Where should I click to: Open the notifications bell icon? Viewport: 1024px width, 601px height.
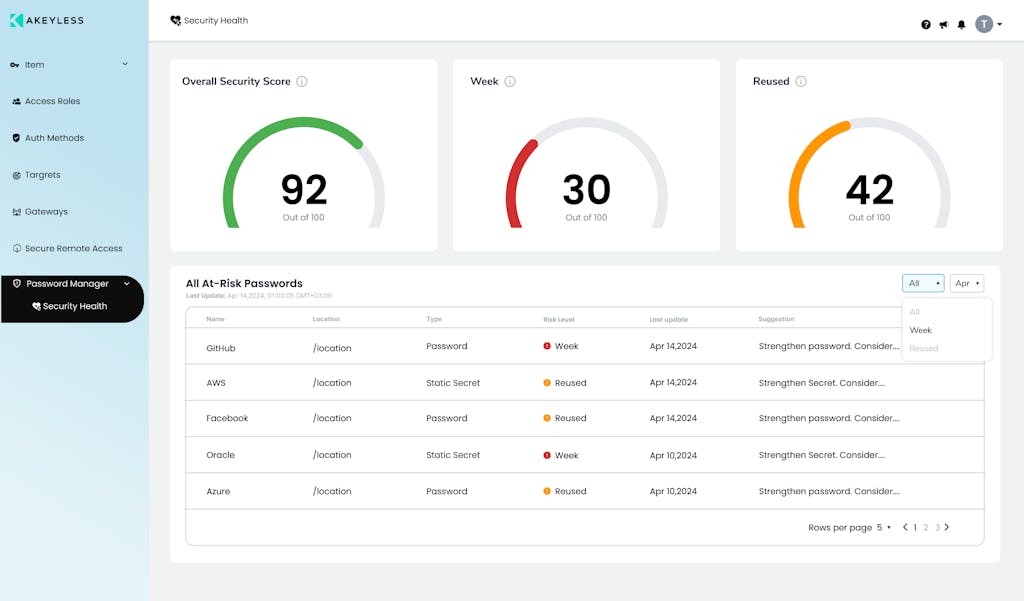click(961, 25)
